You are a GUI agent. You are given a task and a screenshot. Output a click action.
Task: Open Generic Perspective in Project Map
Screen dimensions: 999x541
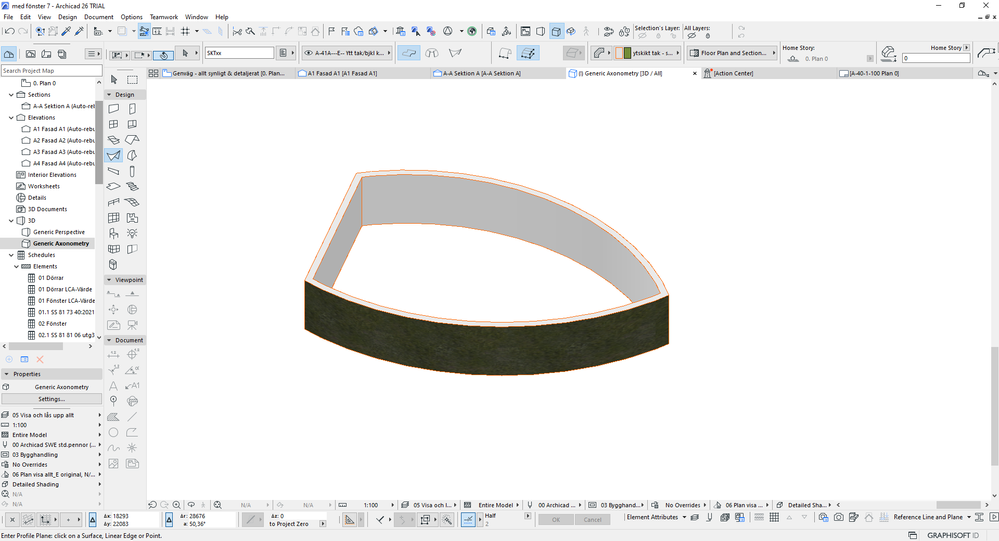click(x=58, y=232)
